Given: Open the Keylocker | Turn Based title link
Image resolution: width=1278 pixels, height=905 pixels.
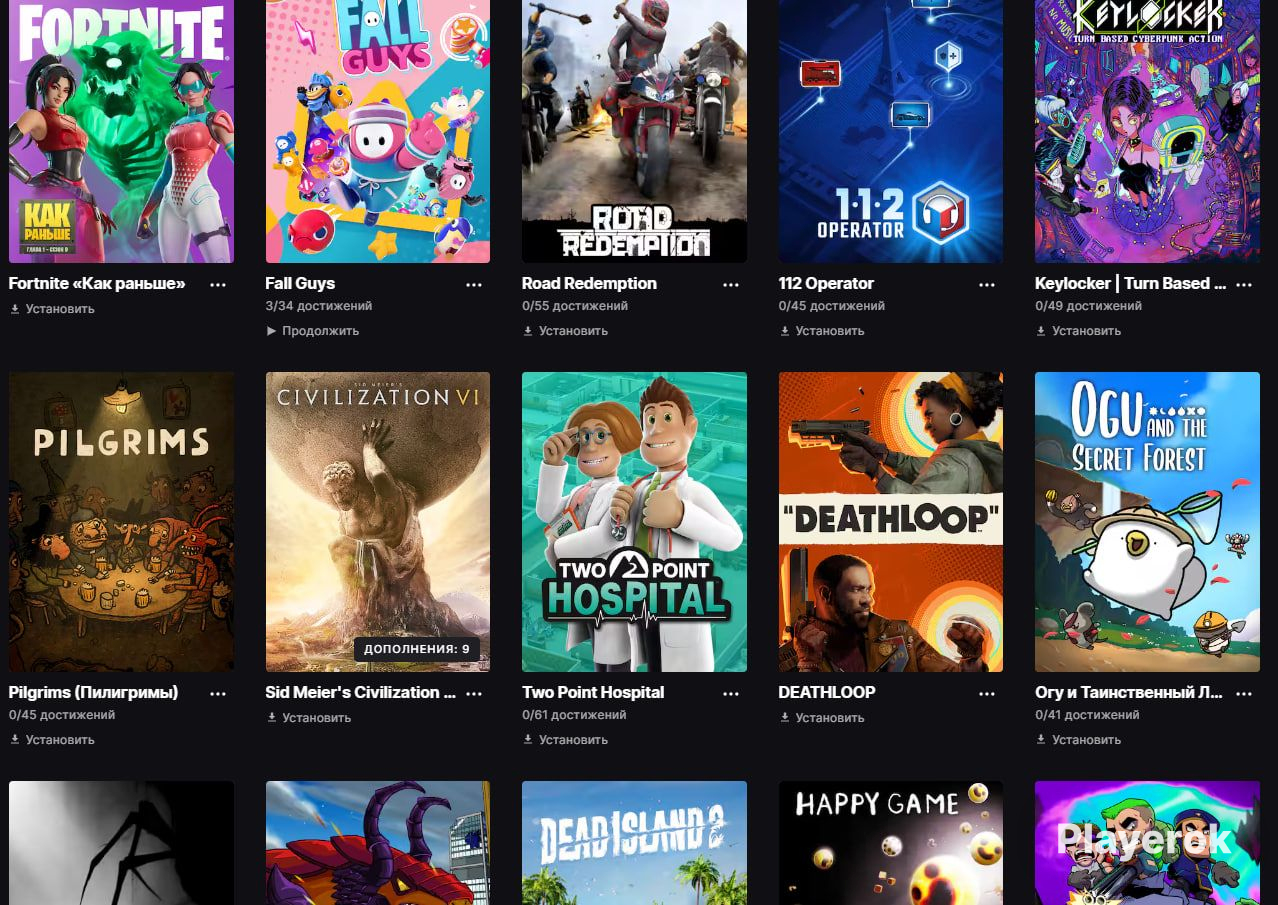Looking at the screenshot, I should [1130, 284].
